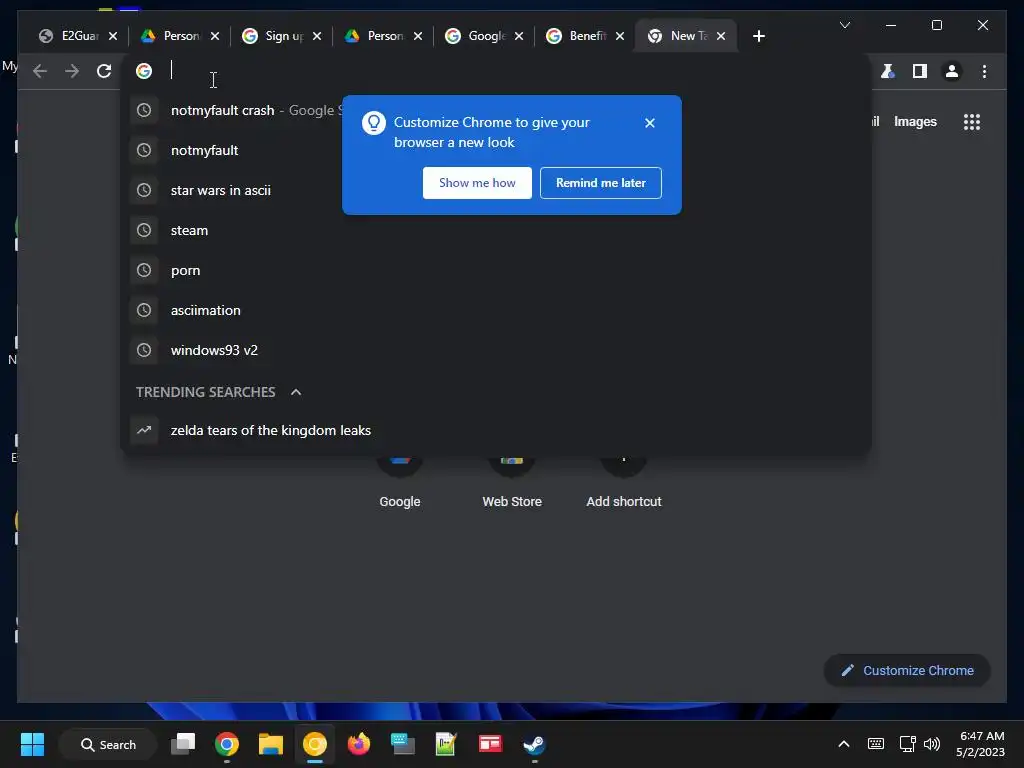
Task: Open the Google apps grid
Action: point(972,121)
